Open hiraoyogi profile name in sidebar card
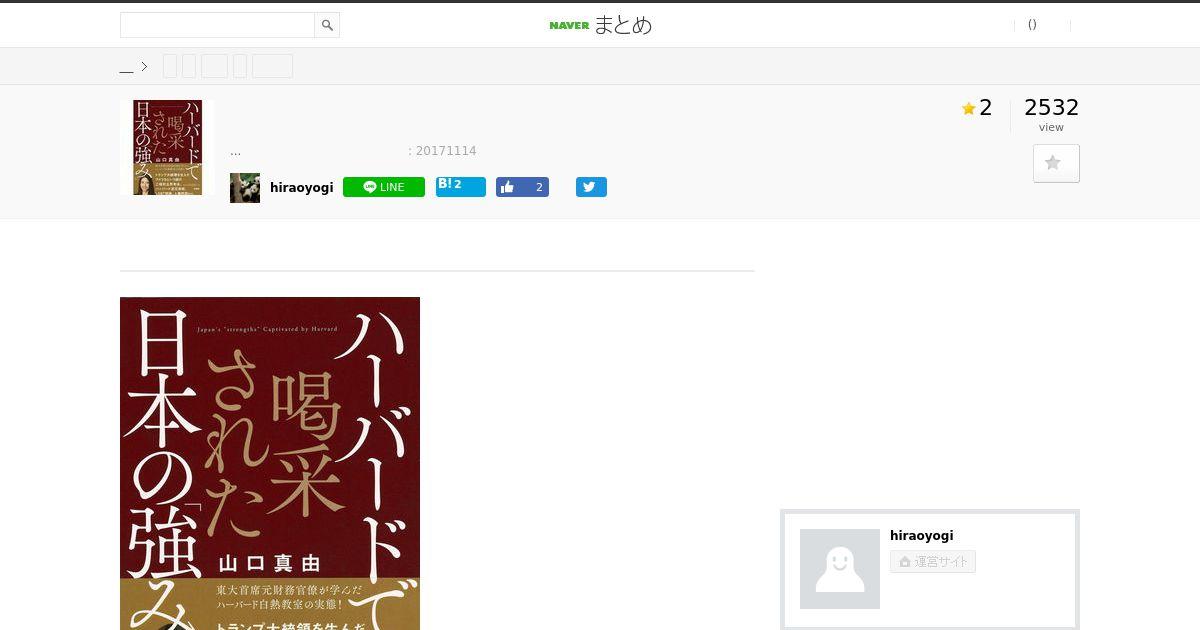This screenshot has width=1200, height=630. 921,536
